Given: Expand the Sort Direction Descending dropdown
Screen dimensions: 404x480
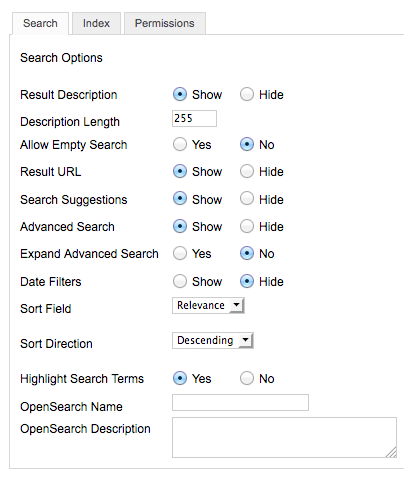Looking at the screenshot, I should pos(213,340).
